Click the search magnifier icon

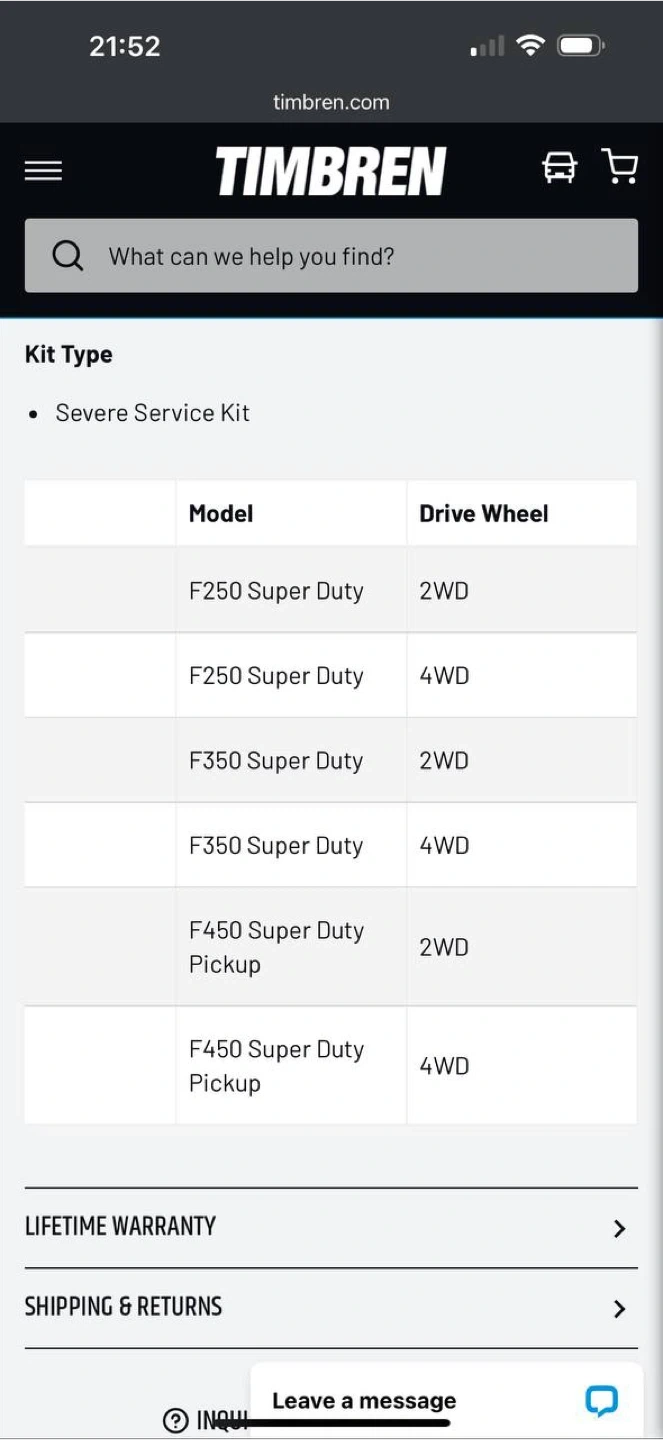point(68,256)
